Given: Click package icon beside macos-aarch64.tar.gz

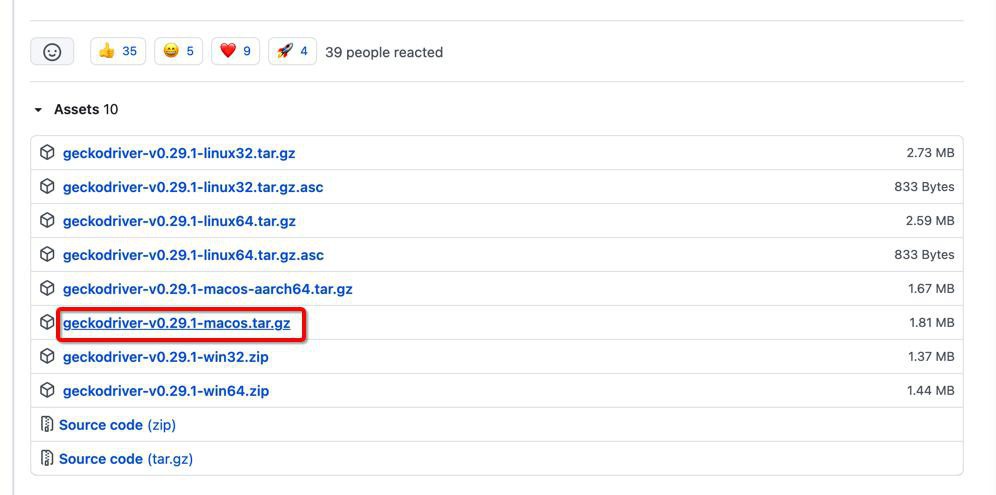Looking at the screenshot, I should click(47, 288).
